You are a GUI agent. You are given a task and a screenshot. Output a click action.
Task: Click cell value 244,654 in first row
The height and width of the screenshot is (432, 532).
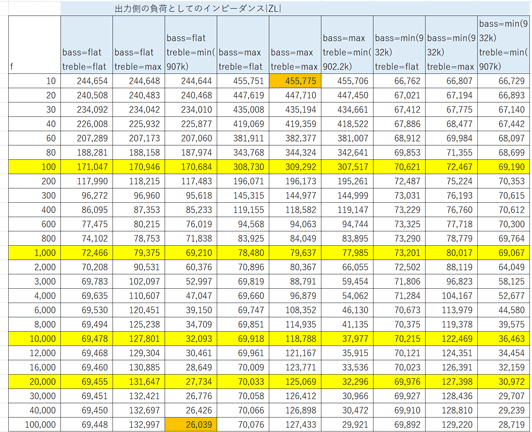click(x=87, y=81)
